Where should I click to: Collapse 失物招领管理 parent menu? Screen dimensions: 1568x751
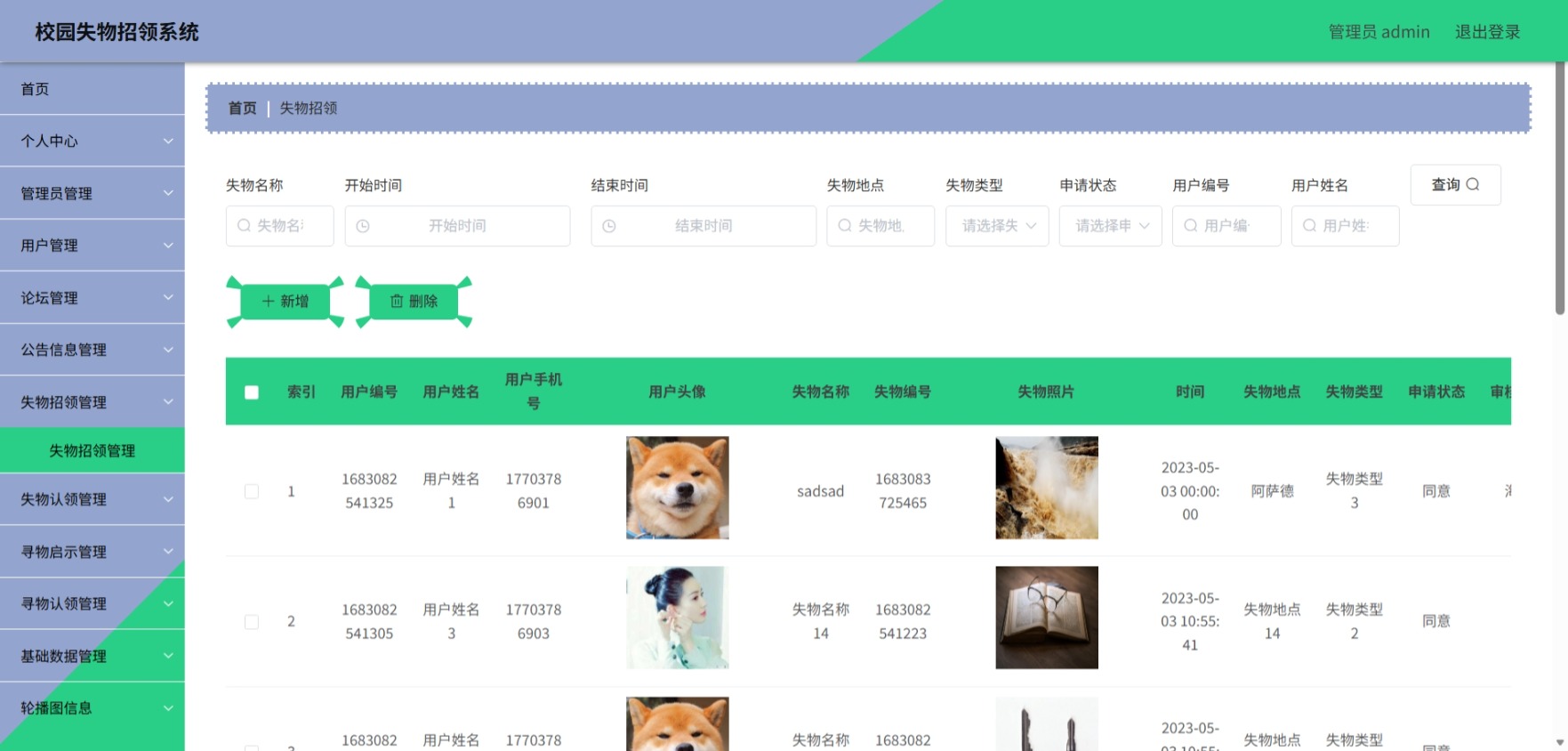(x=92, y=402)
